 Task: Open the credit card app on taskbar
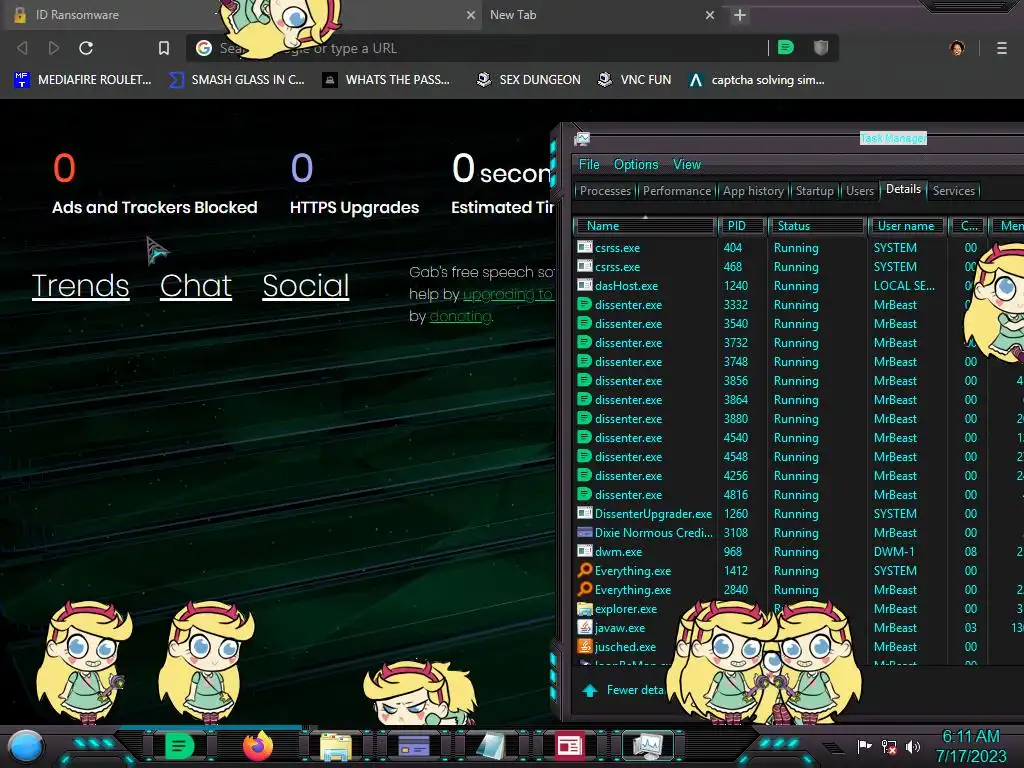(413, 746)
